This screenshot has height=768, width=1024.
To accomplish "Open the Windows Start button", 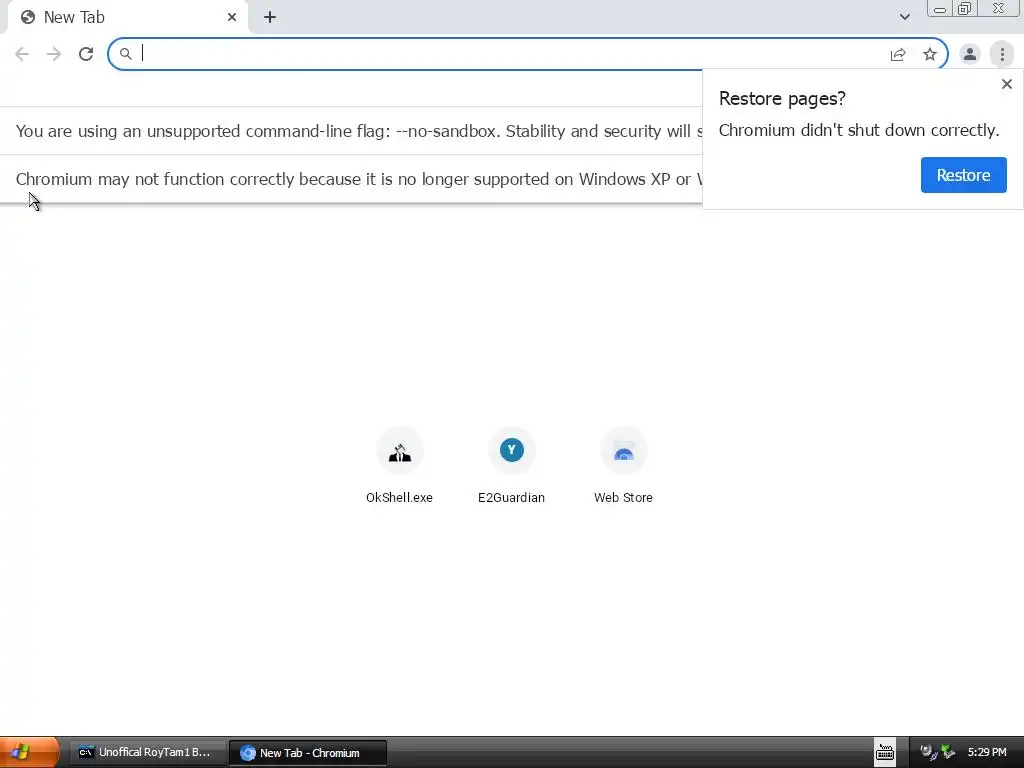I will pos(29,752).
